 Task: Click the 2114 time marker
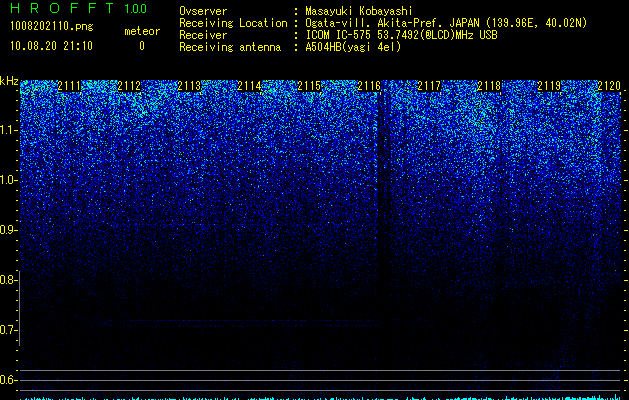pos(249,86)
